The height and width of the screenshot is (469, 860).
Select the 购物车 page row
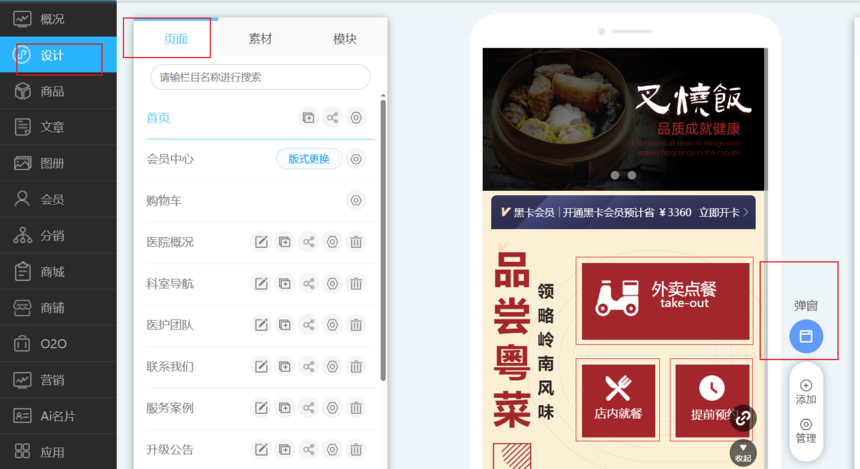click(x=260, y=201)
